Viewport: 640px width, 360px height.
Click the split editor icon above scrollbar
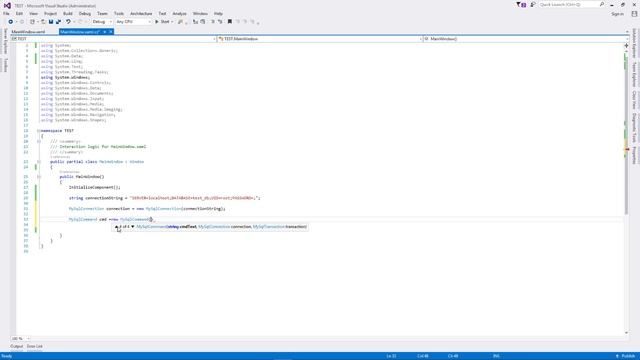[627, 46]
